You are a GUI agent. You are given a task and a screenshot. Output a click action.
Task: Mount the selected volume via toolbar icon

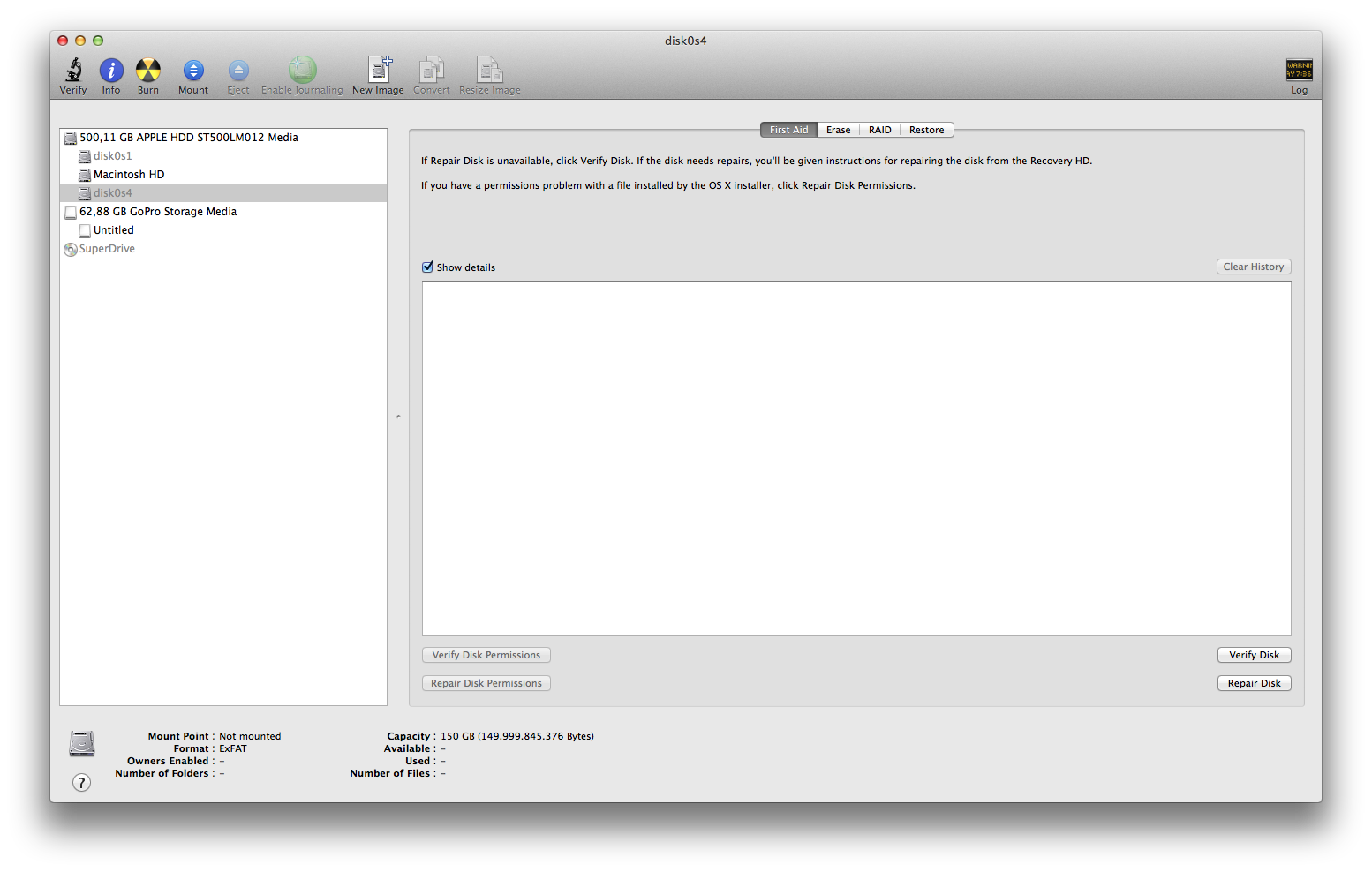pyautogui.click(x=193, y=70)
